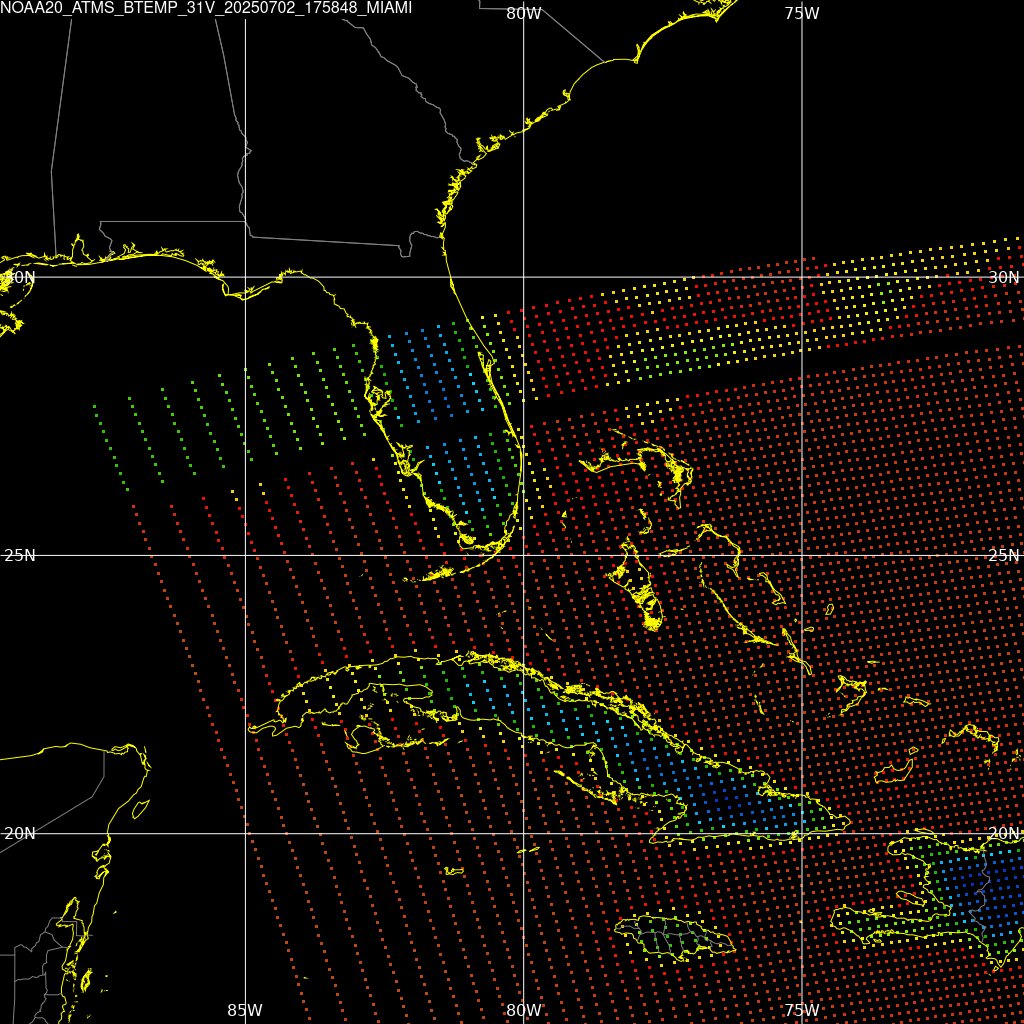Click the left-side 20N latitude label
Viewport: 1024px width, 1024px height.
(20, 833)
